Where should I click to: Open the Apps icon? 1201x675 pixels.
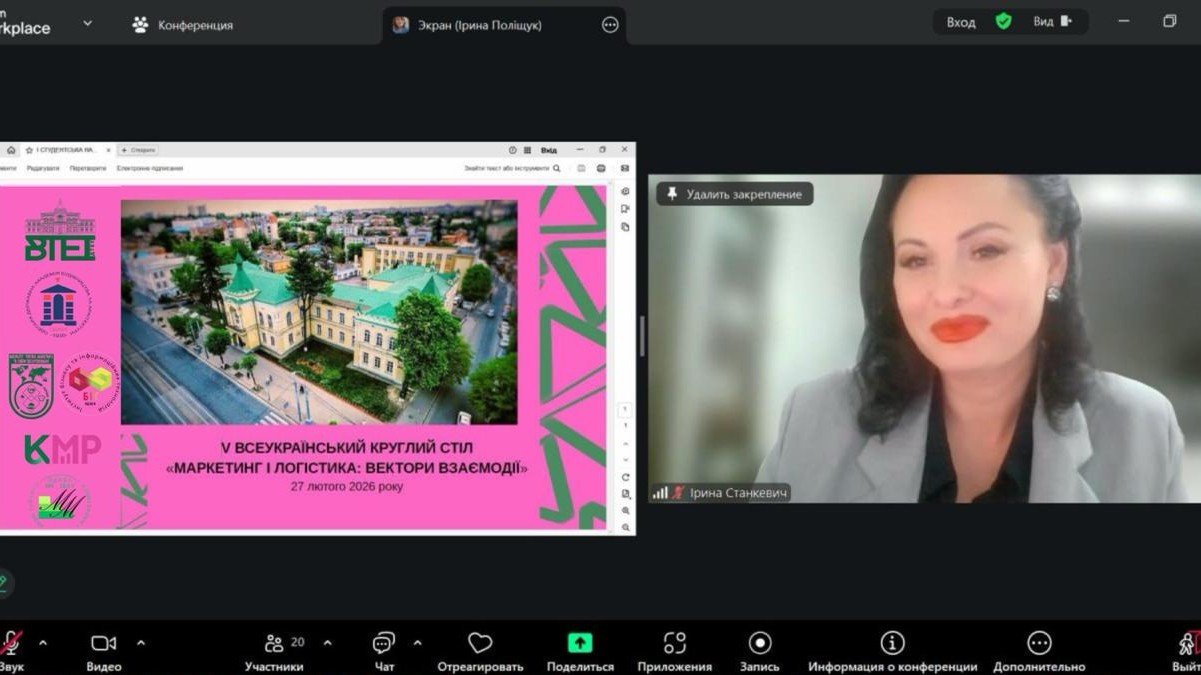pos(675,643)
